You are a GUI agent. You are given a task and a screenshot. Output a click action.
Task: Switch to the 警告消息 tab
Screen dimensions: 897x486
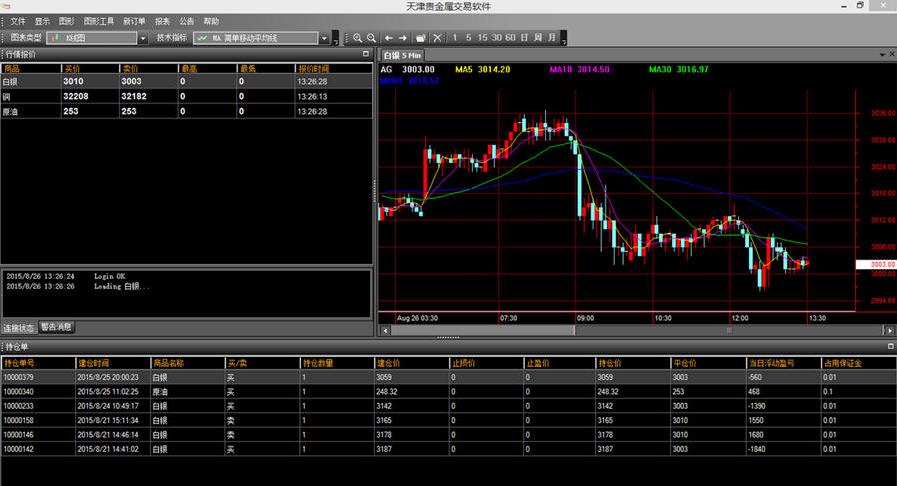(57, 327)
